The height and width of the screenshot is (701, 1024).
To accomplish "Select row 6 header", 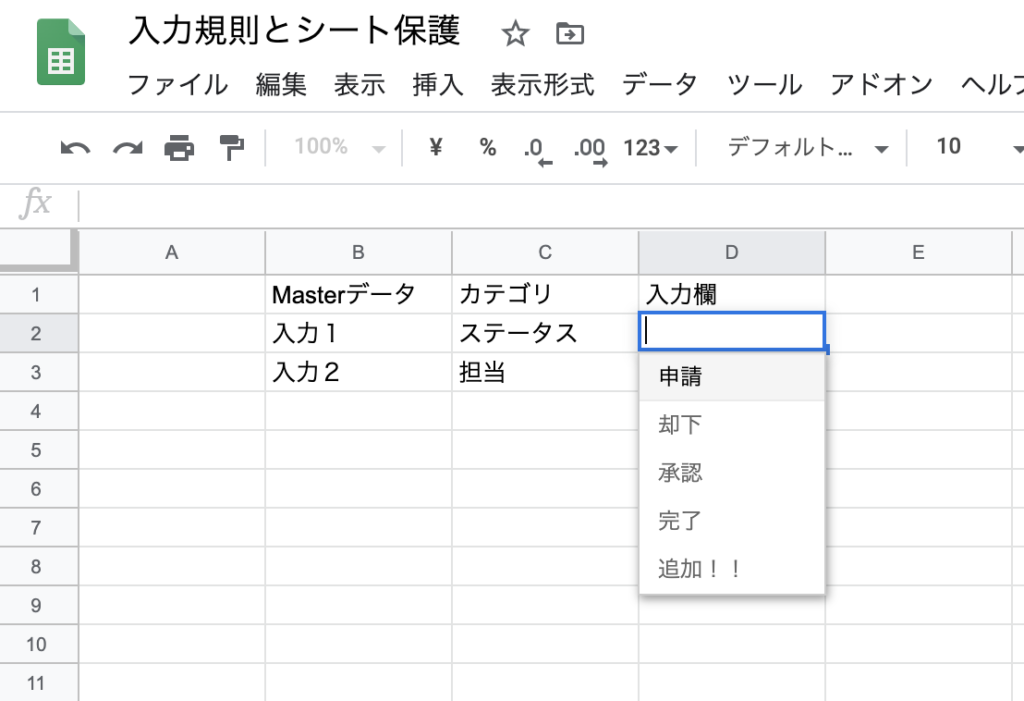I will [x=39, y=489].
